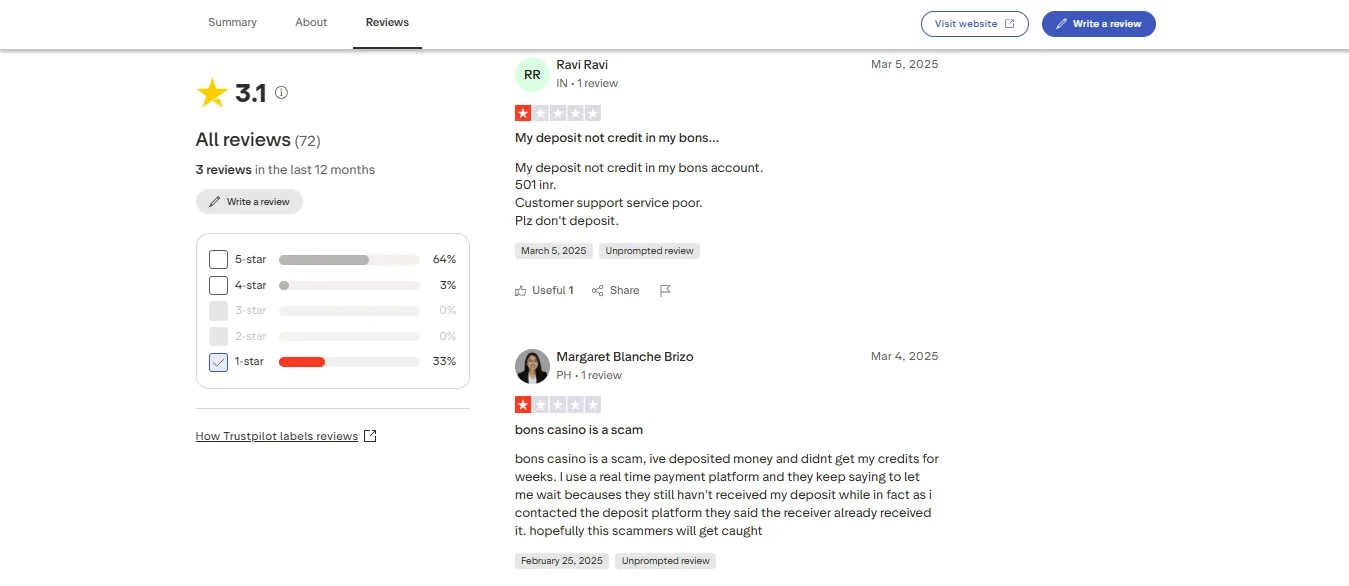1349x586 pixels.
Task: Open the Summary tab
Action: 232,22
